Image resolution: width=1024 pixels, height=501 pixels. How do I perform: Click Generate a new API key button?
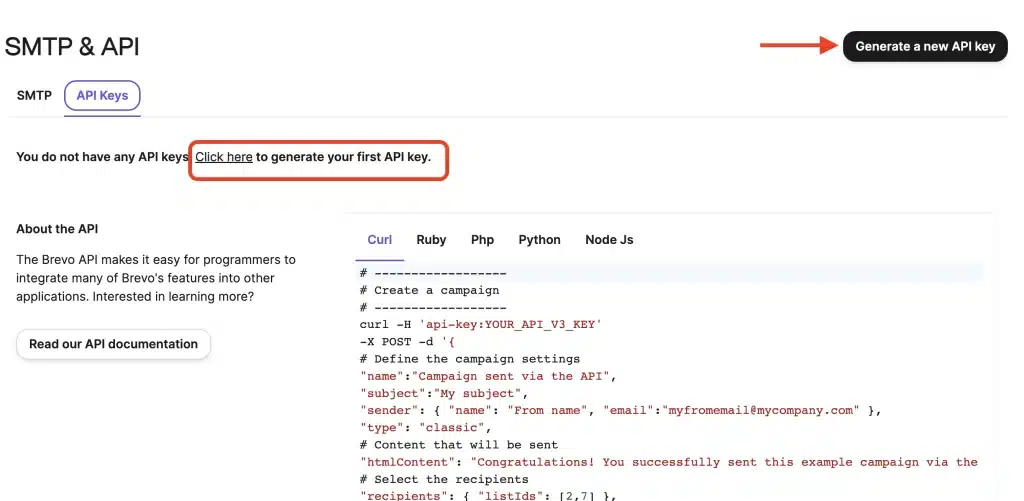[925, 46]
